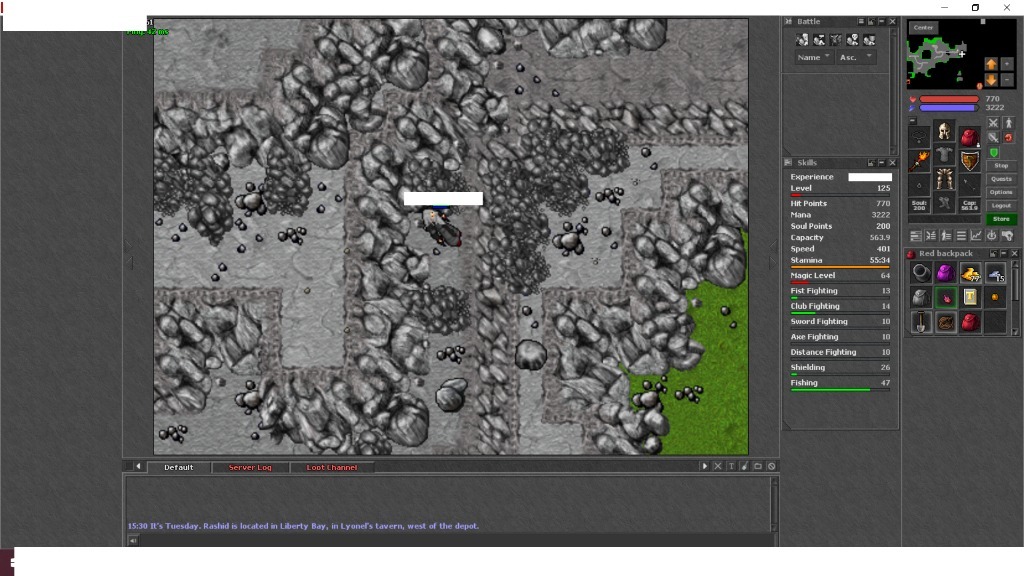The height and width of the screenshot is (576, 1024).
Task: Toggle the red PvP mode icon
Action: (x=1009, y=137)
